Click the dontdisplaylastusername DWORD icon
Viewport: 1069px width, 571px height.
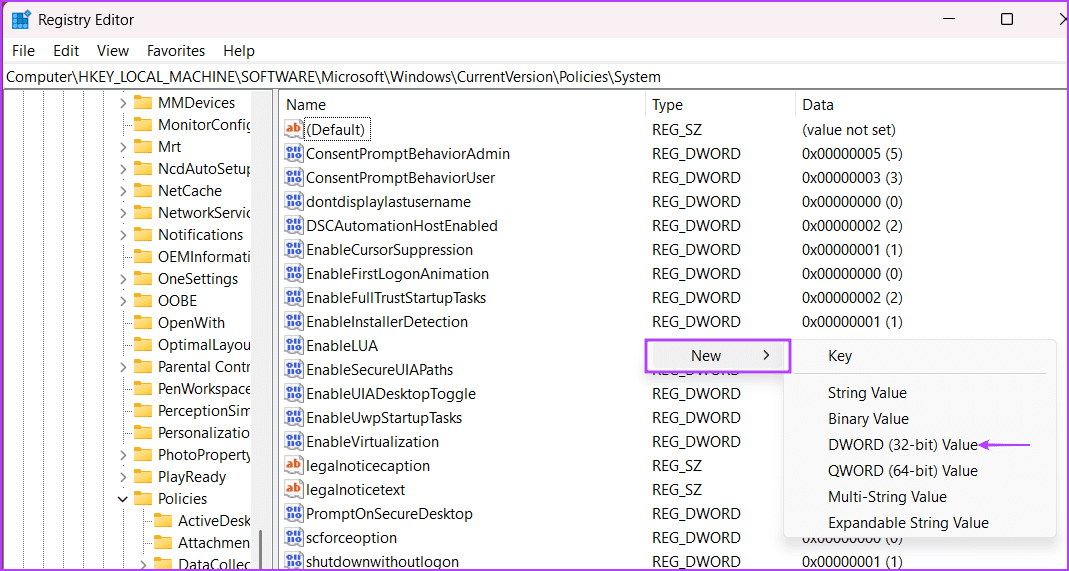pyautogui.click(x=293, y=202)
